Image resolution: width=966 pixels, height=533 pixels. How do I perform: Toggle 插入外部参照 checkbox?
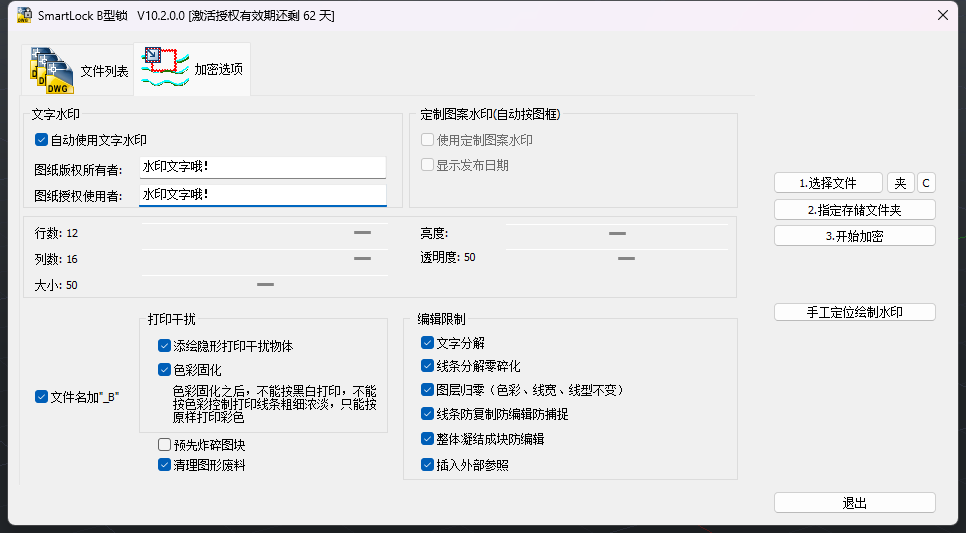pyautogui.click(x=427, y=465)
